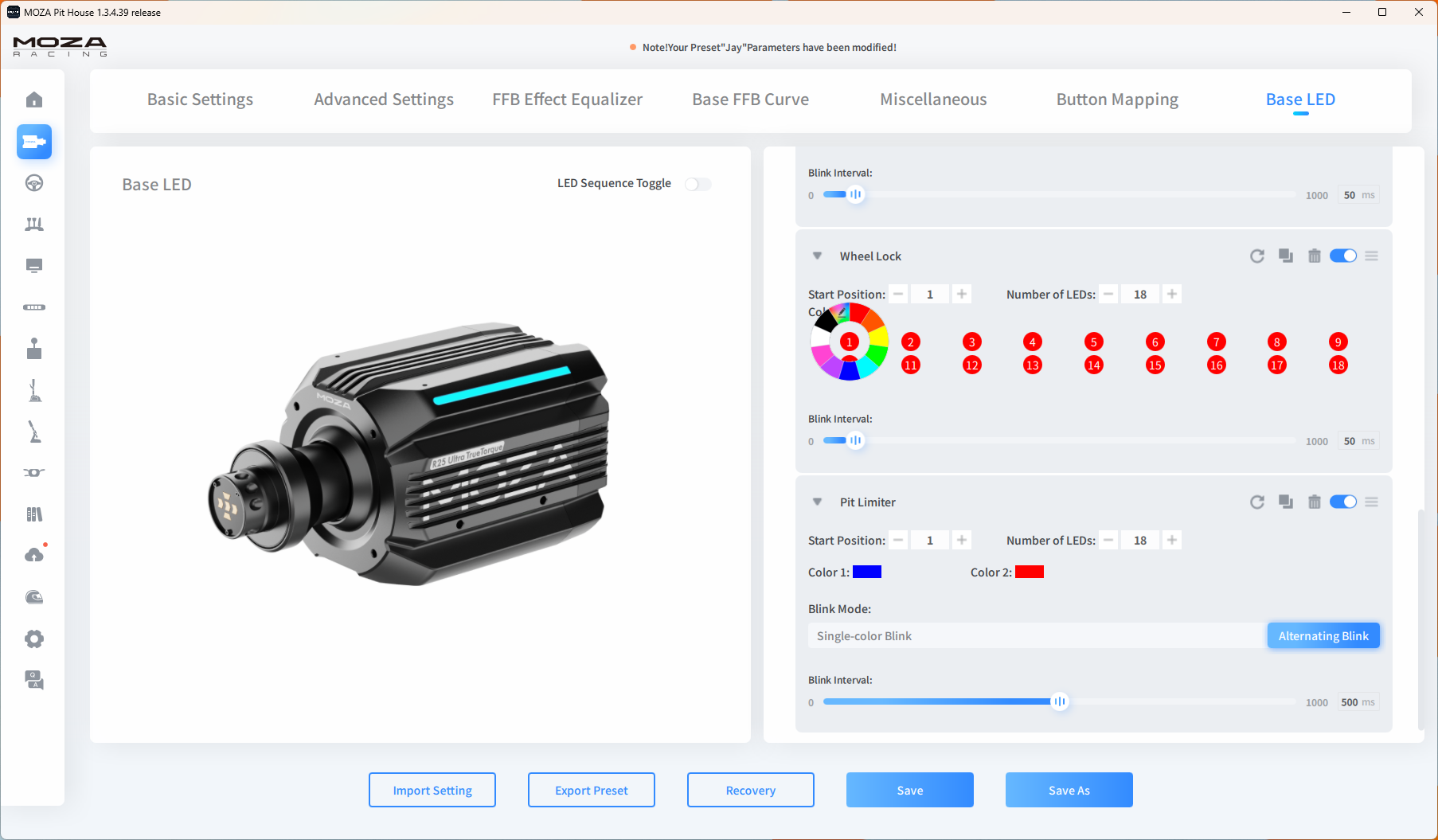Reset the Wheel Lock effect
1438x840 pixels.
pyautogui.click(x=1257, y=256)
